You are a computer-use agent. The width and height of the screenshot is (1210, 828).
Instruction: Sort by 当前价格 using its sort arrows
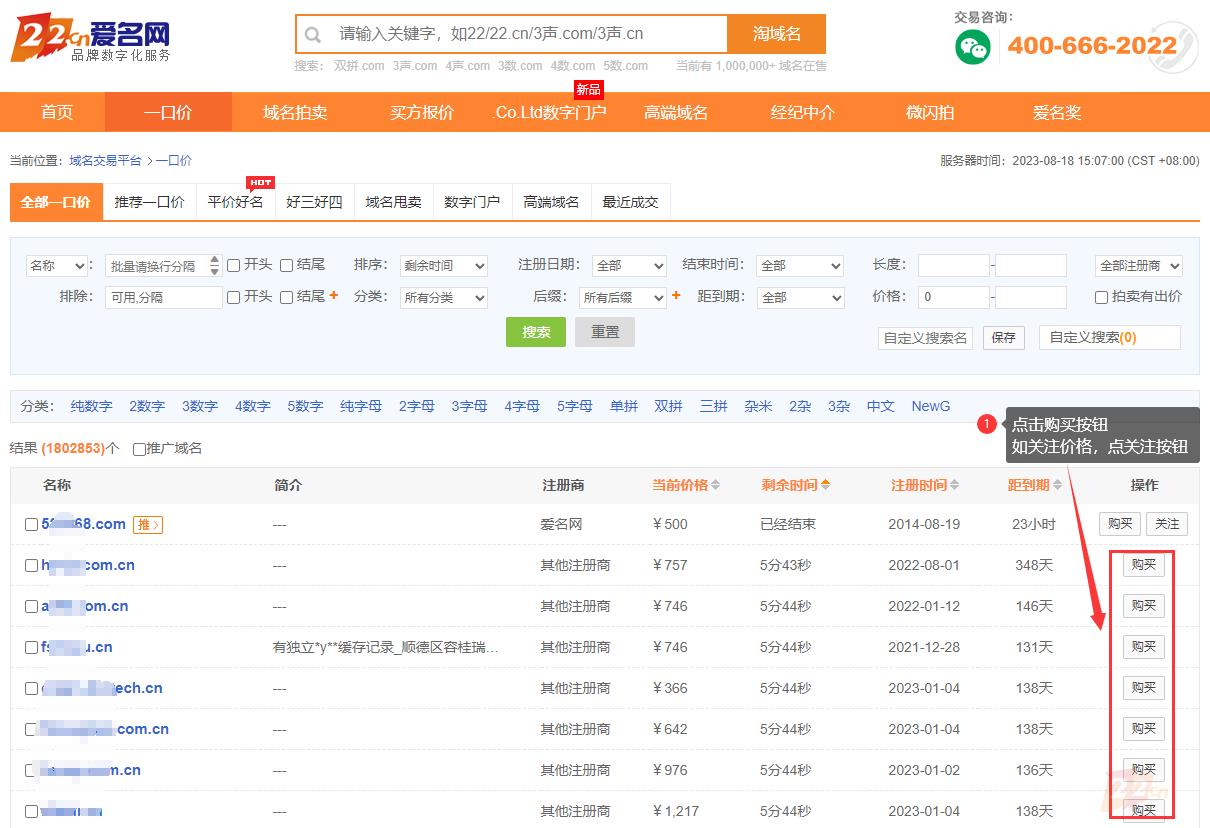point(715,485)
